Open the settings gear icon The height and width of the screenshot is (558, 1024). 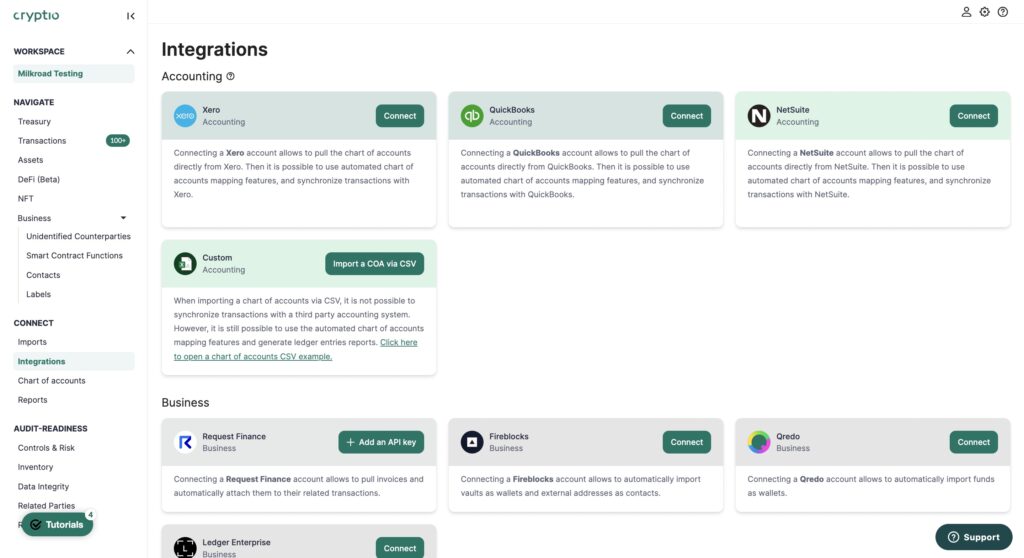985,12
